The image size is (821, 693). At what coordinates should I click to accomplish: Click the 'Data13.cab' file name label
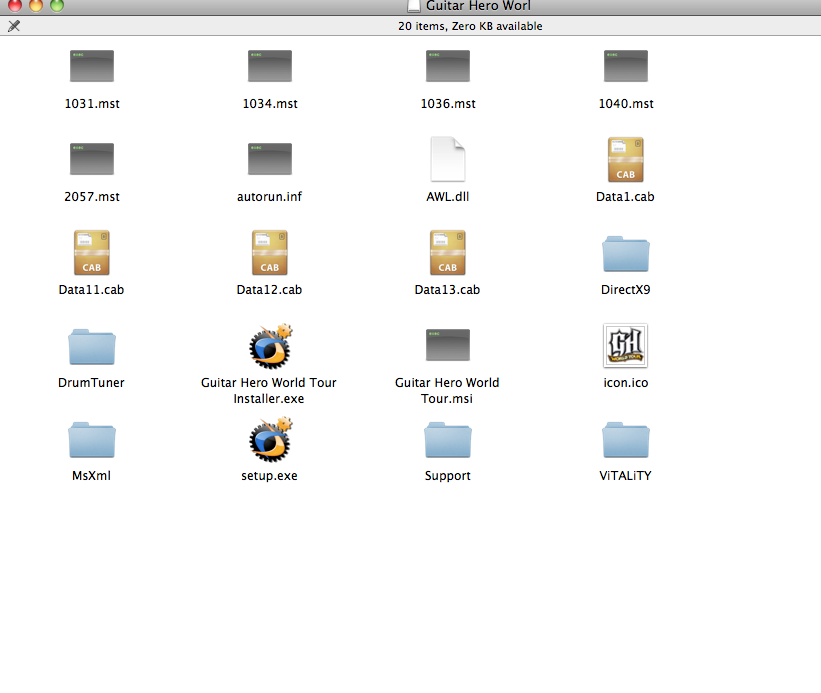(448, 290)
